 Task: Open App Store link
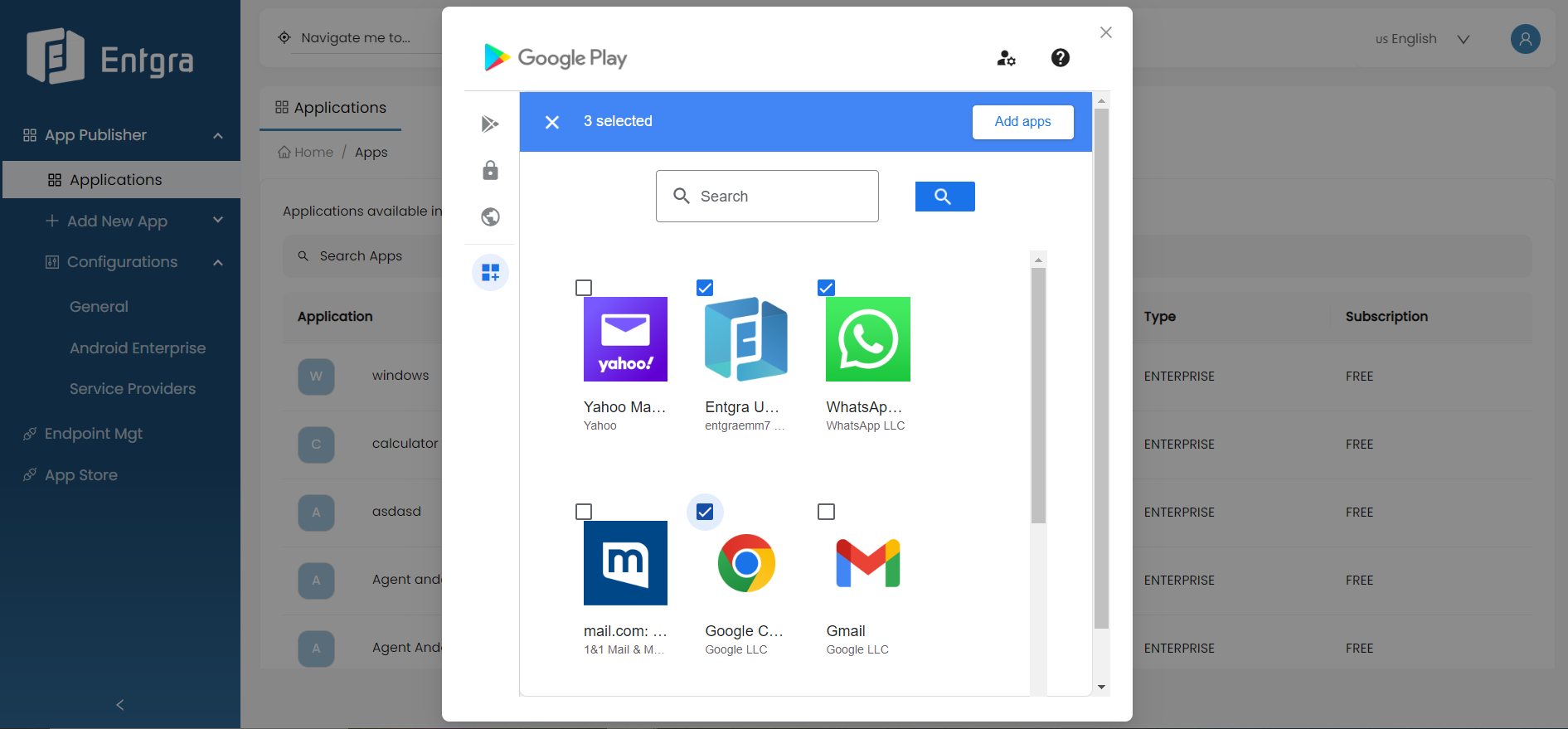click(81, 474)
